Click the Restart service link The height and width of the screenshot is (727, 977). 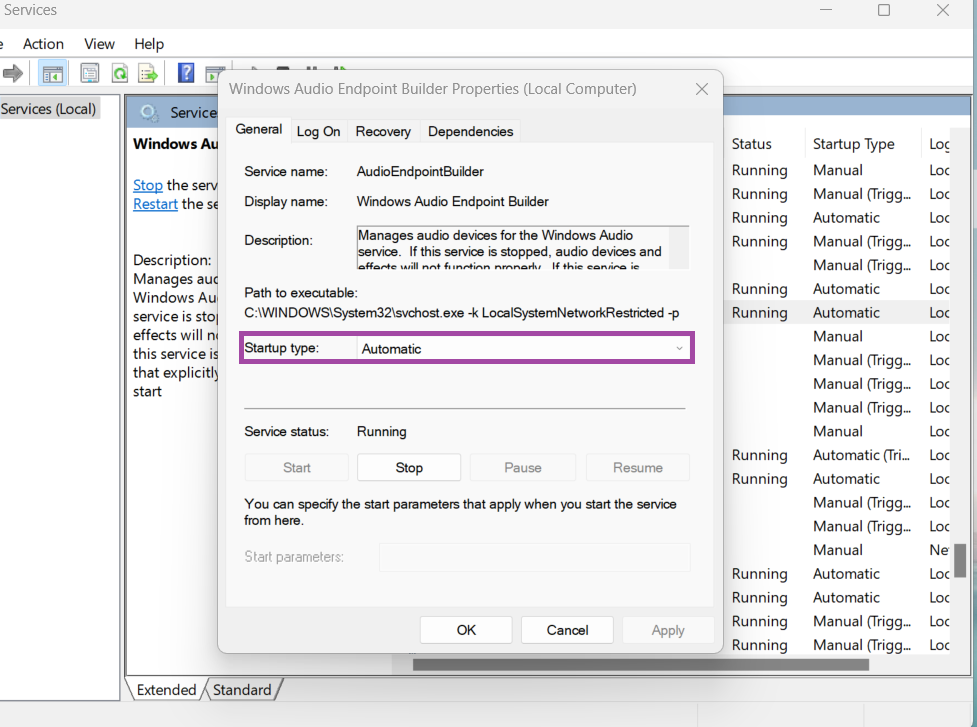pos(155,204)
